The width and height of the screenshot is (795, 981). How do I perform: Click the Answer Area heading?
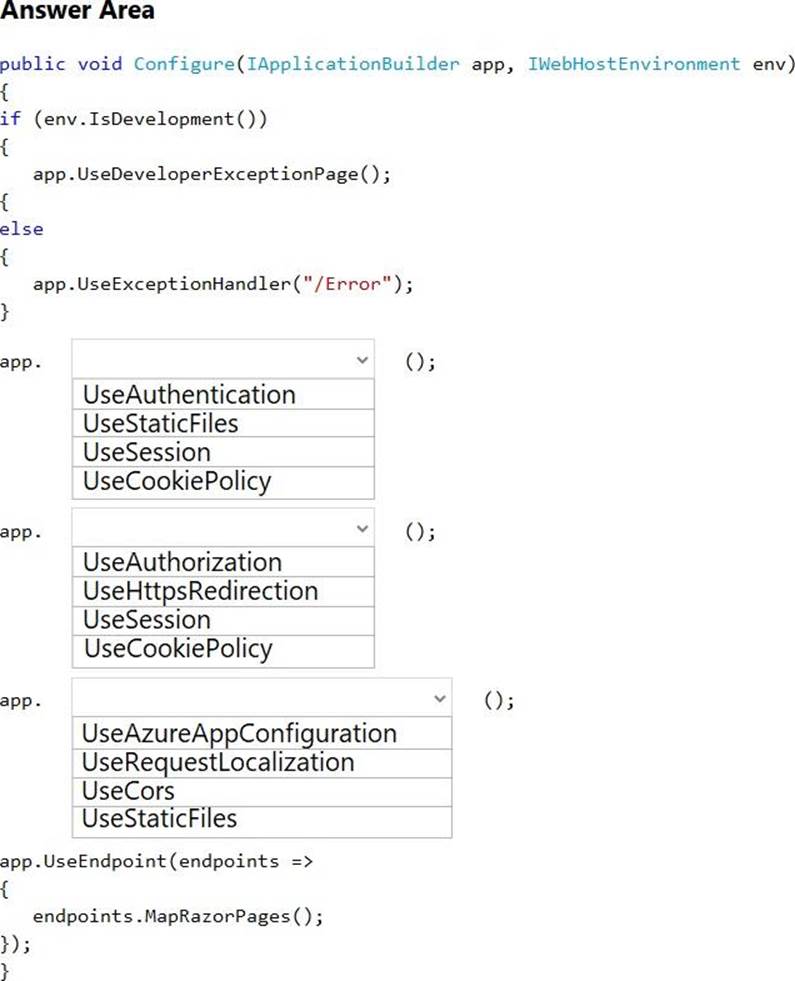point(78,13)
